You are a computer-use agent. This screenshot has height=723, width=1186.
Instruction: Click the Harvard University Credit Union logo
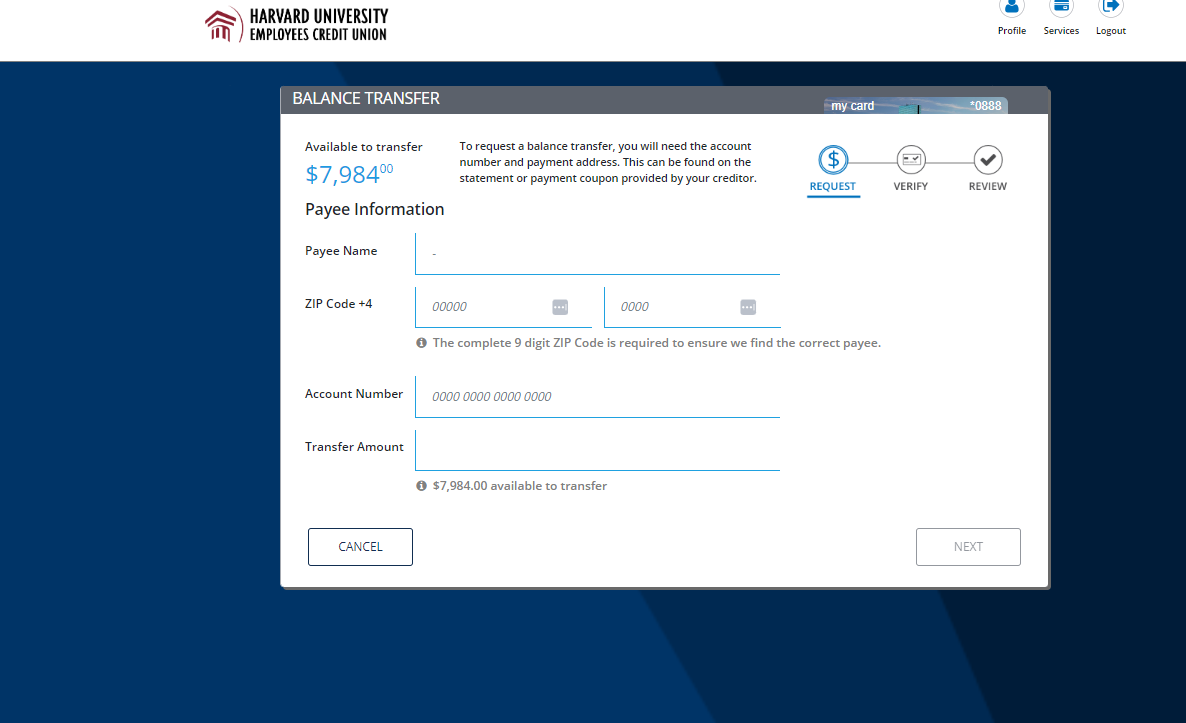(296, 25)
